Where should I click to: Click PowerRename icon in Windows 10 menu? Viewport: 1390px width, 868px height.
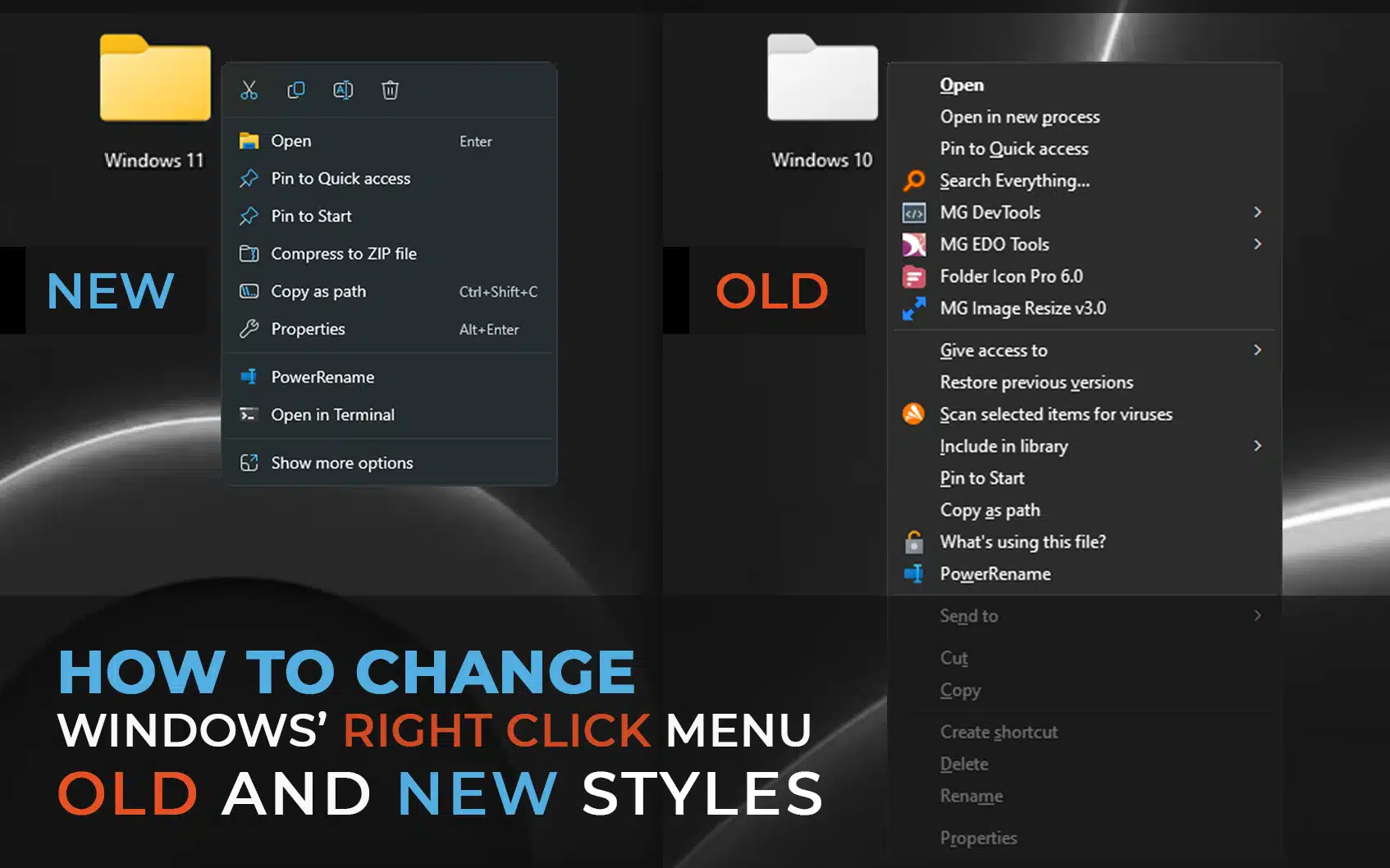point(914,573)
